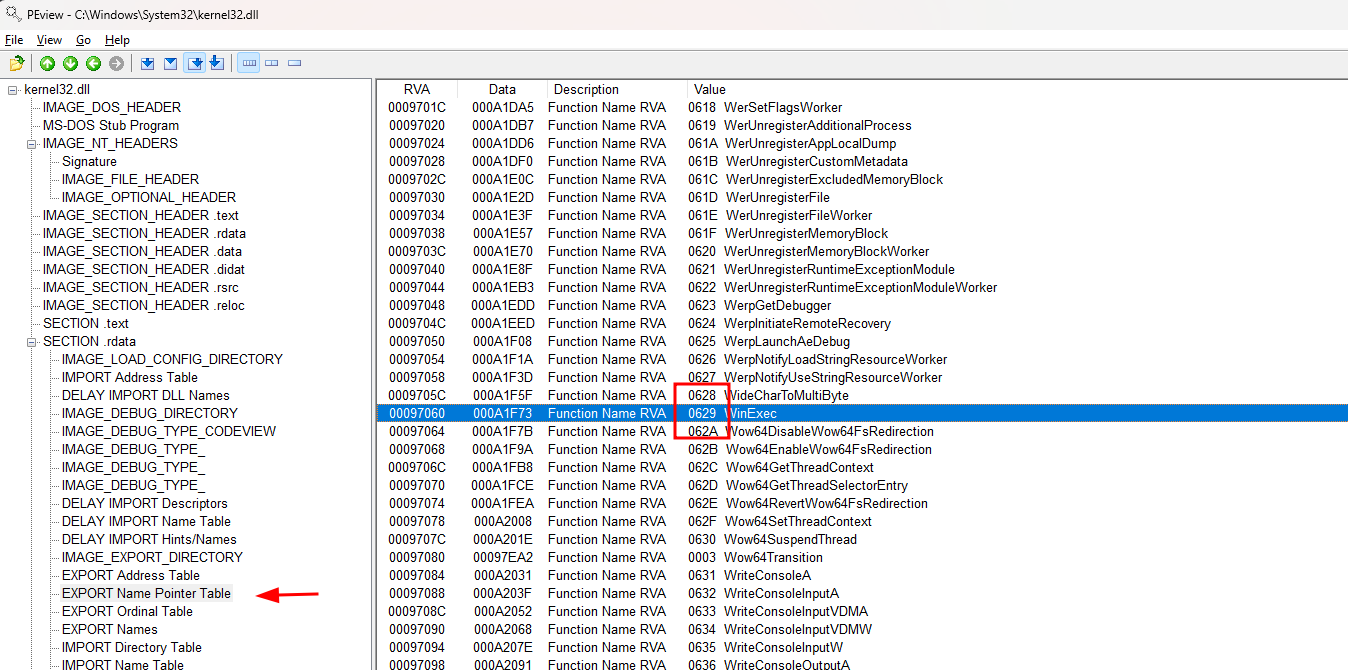
Task: Open the View menu
Action: [49, 40]
